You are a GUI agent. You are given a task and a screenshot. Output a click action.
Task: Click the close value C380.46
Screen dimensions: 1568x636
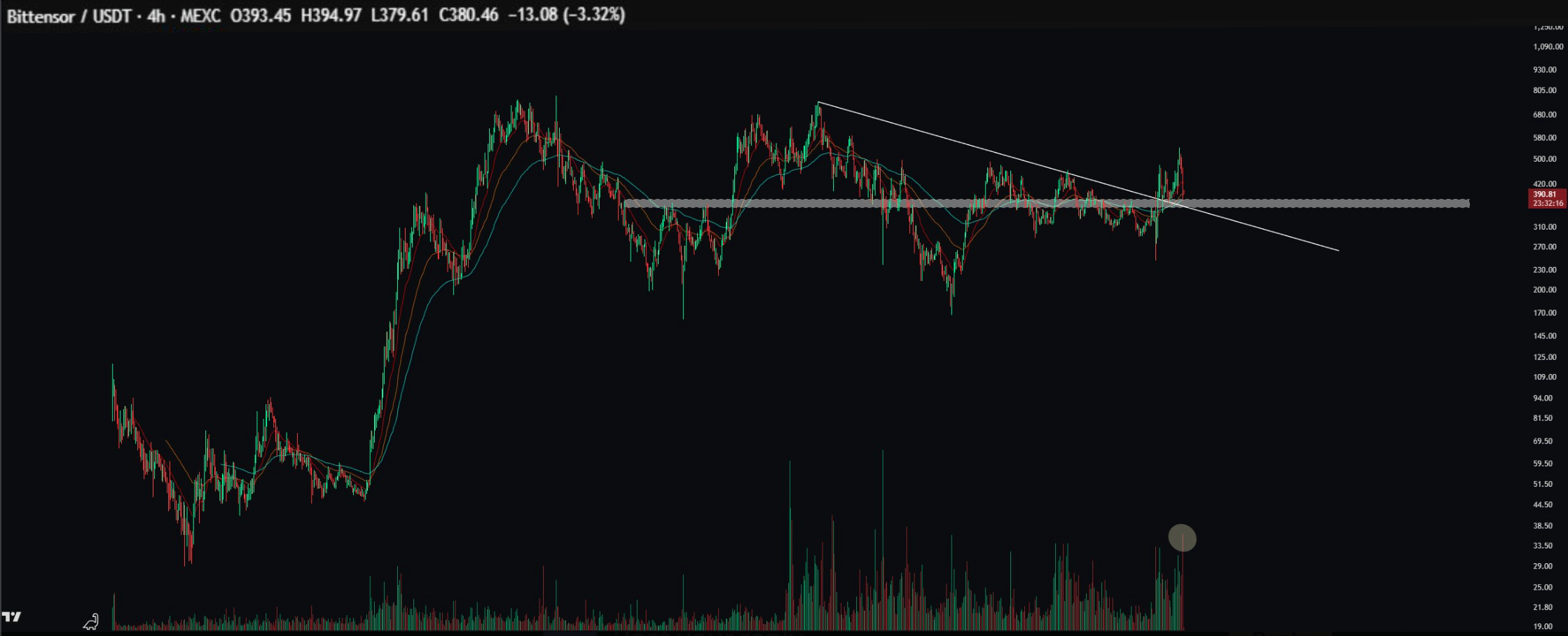pos(468,15)
